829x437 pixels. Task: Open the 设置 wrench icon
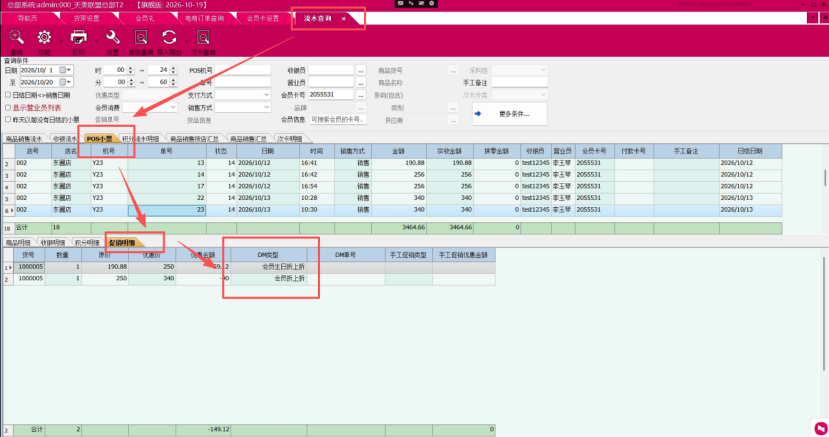point(113,38)
